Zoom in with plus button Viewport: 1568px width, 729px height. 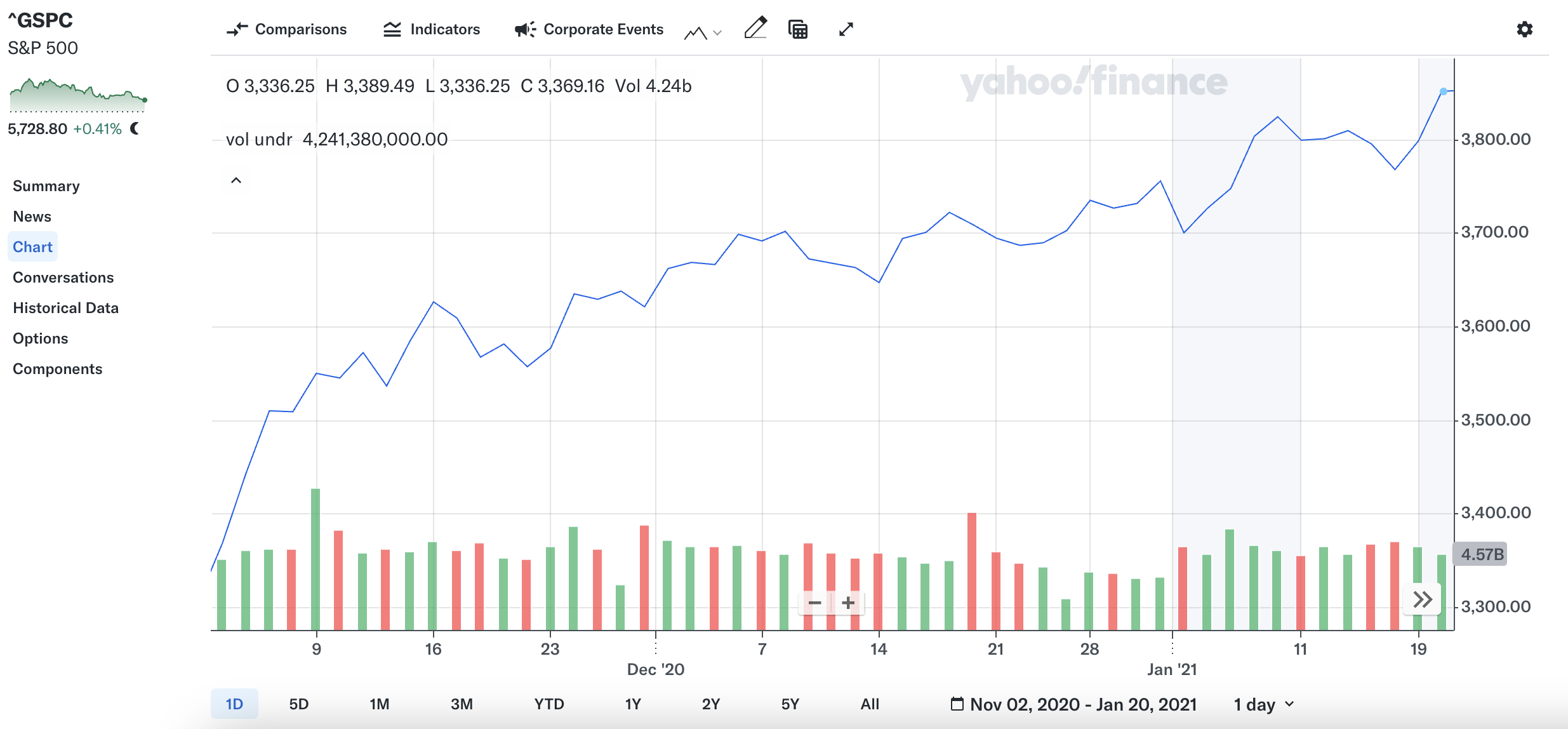[848, 603]
